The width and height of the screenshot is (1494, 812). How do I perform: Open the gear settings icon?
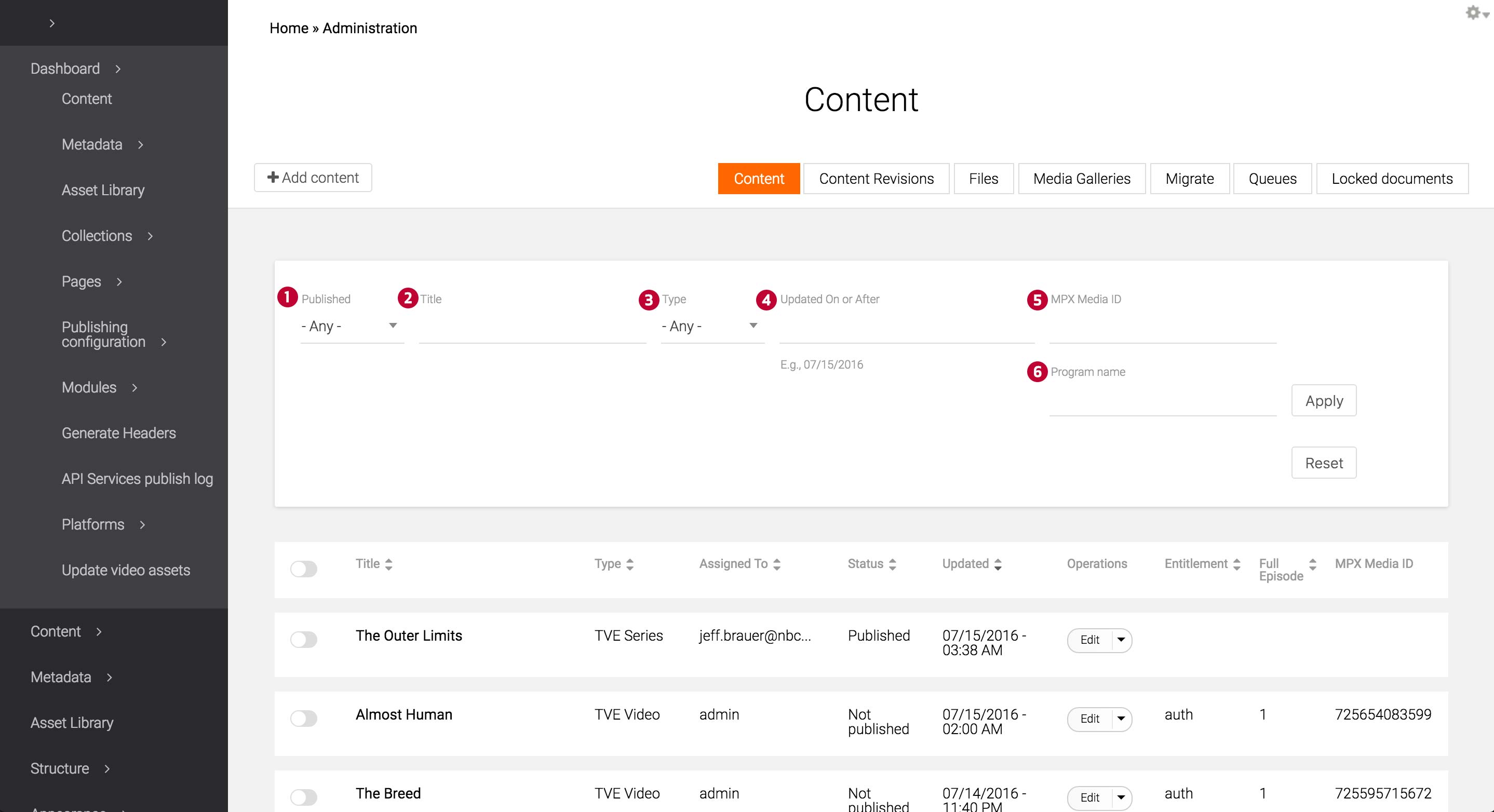(x=1473, y=13)
